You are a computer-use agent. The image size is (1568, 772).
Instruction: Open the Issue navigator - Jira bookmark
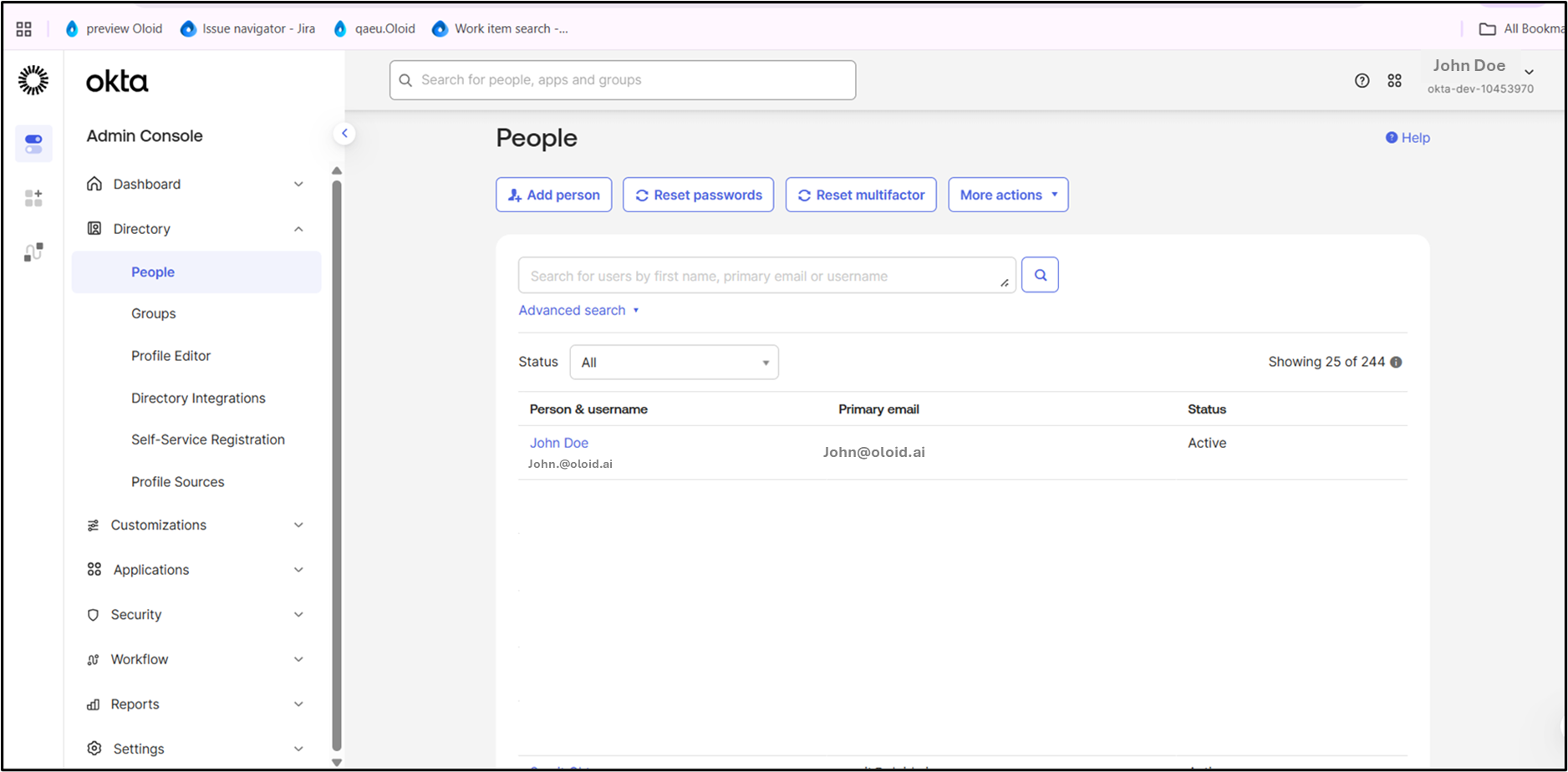click(248, 28)
